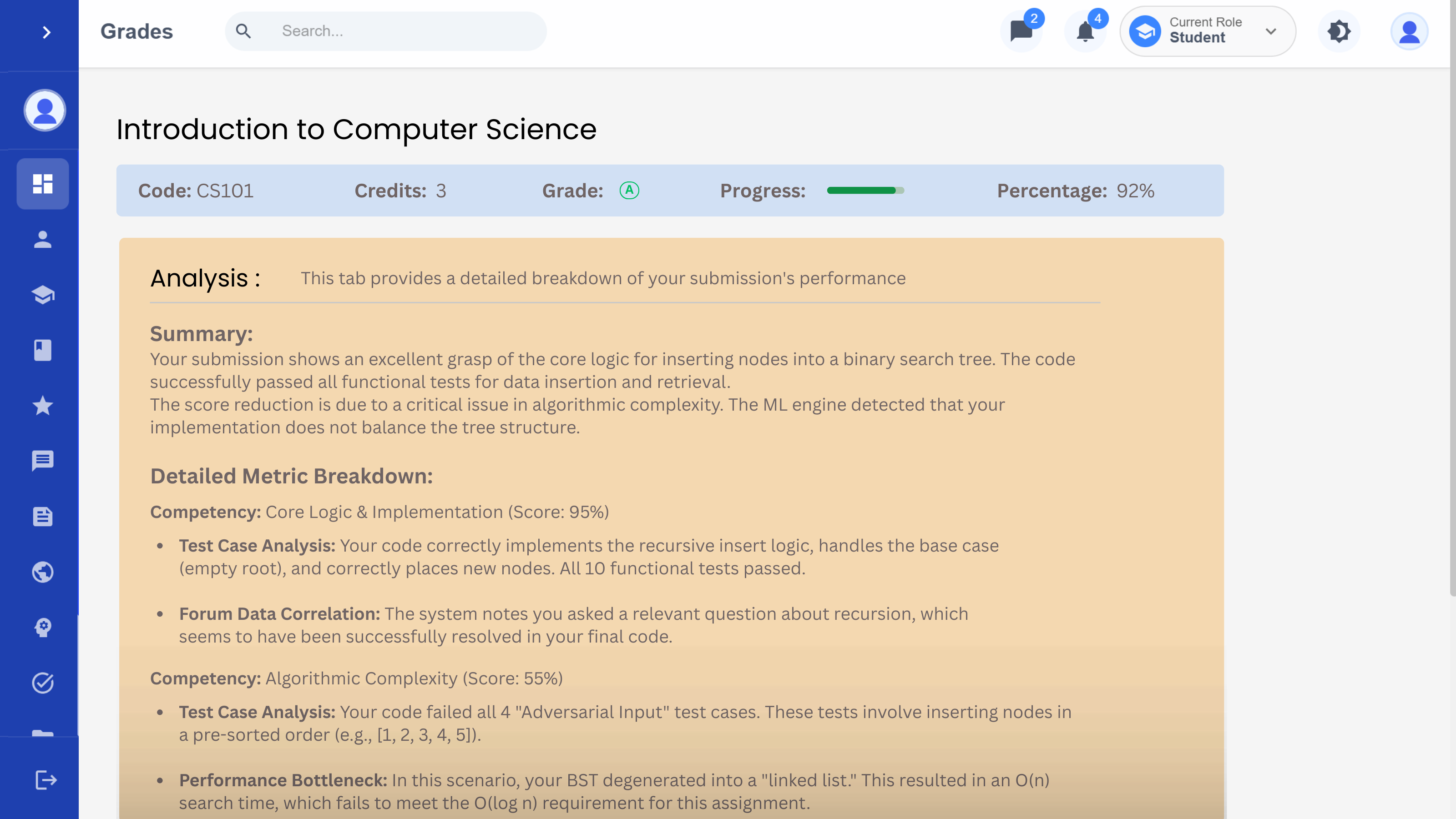Click the star favorites icon in sidebar
The image size is (1456, 819).
(x=42, y=406)
